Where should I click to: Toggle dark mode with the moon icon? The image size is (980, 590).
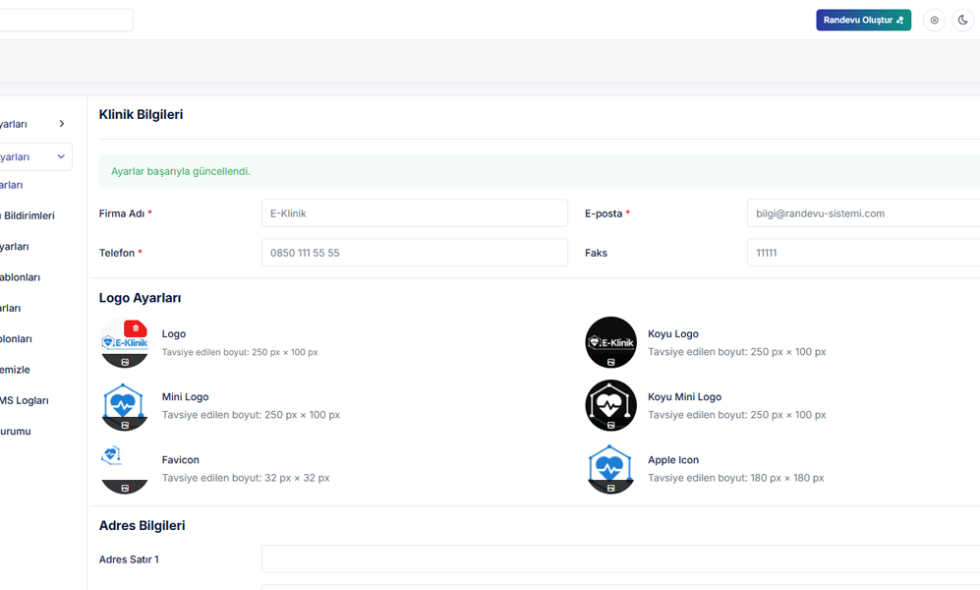(962, 20)
